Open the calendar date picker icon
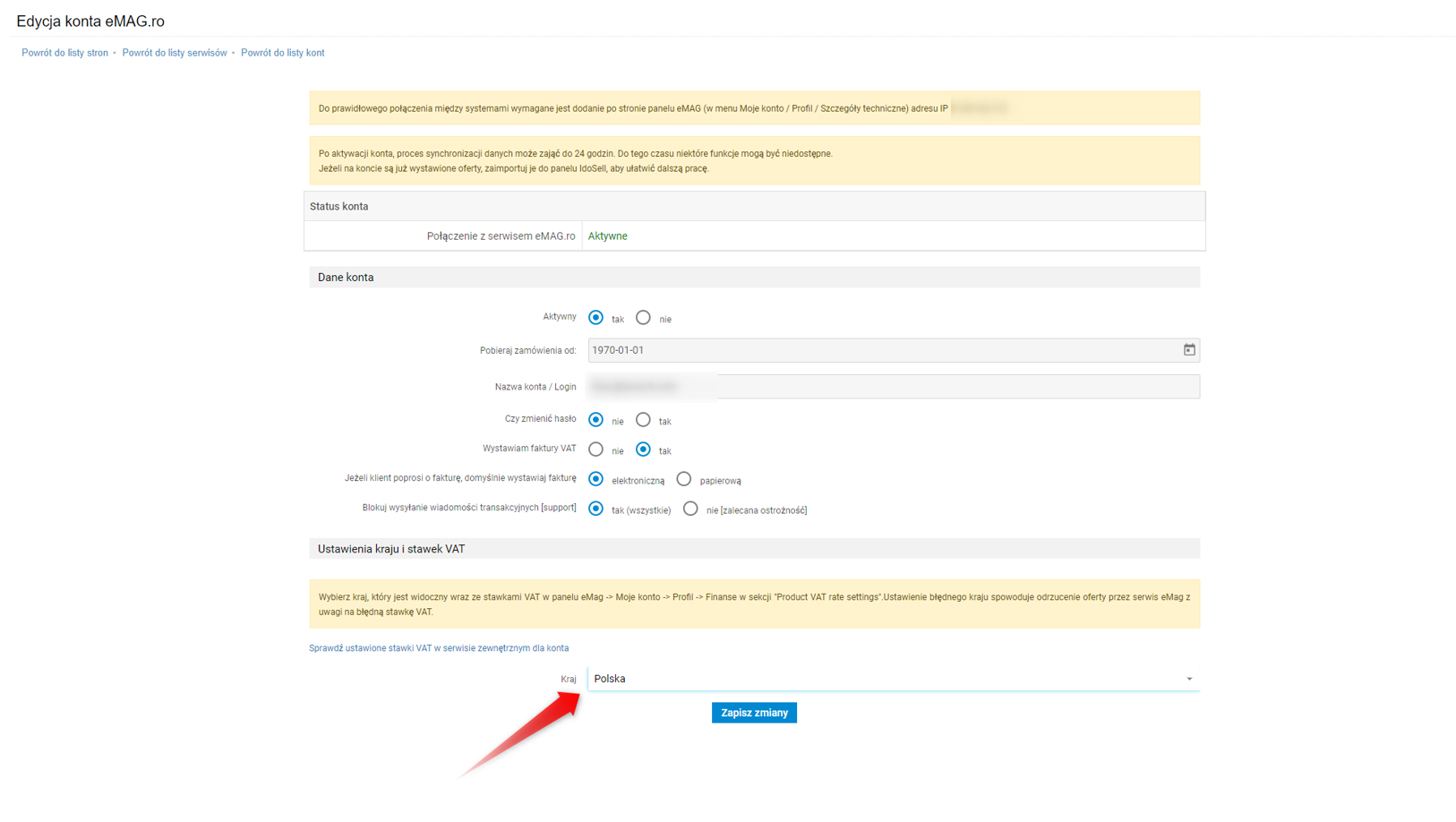 1189,350
